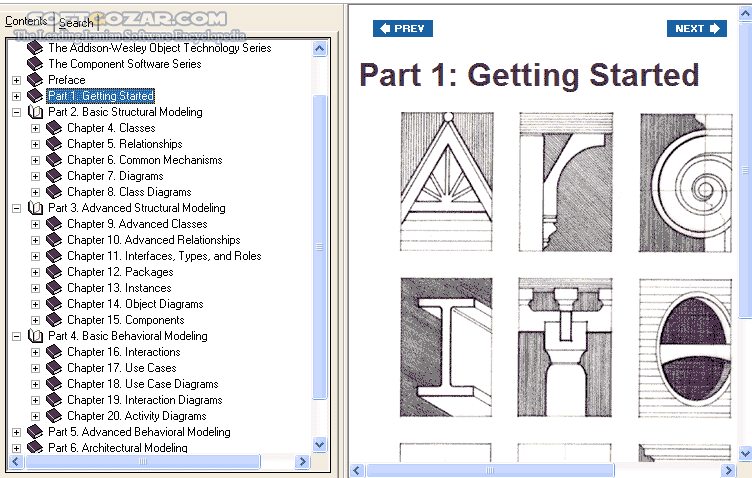Expand the Part 1. Getting Started node
This screenshot has height=478, width=752.
[16, 96]
